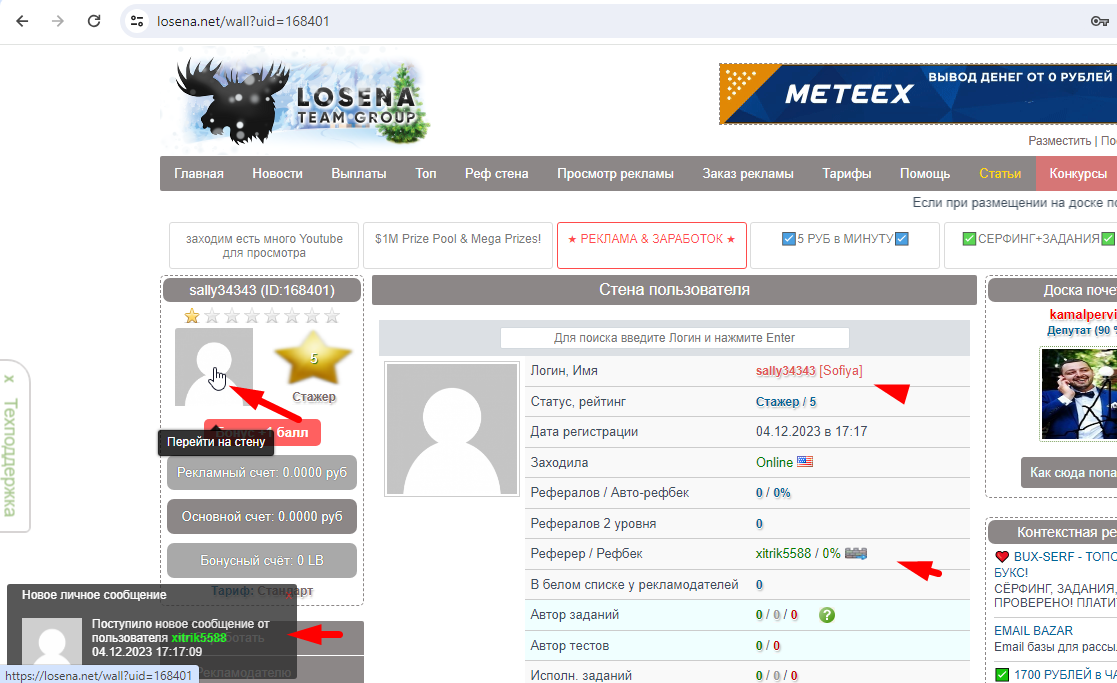Image resolution: width=1117 pixels, height=683 pixels.
Task: Click the red heart BUX-SERF icon
Action: [1002, 557]
